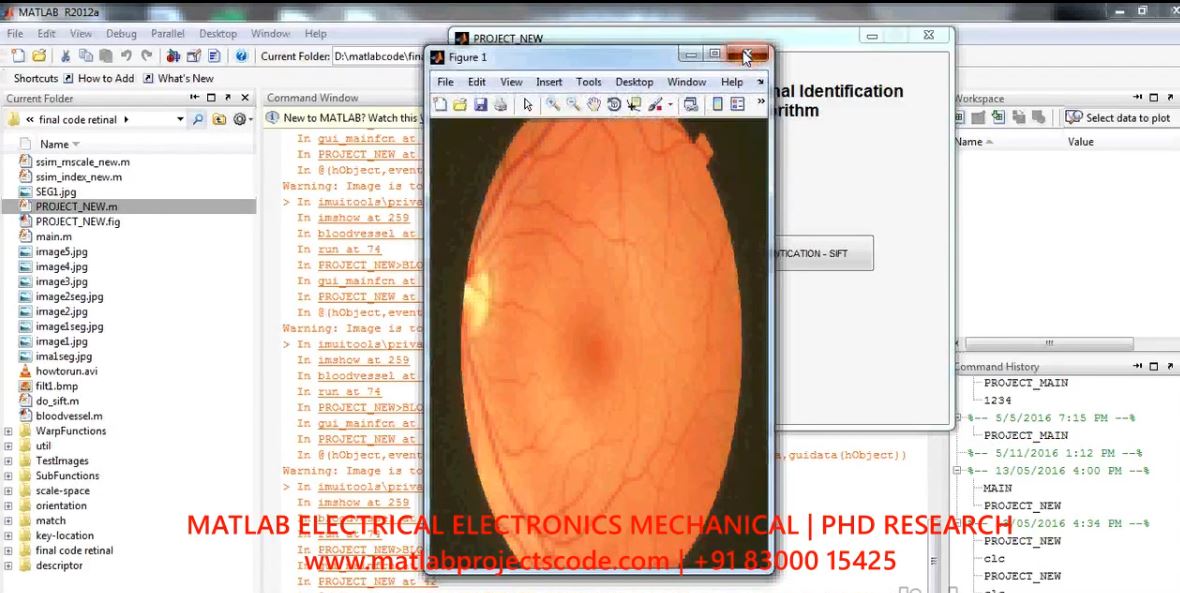Click the Current Folder path input field
The width and height of the screenshot is (1180, 593).
(x=377, y=56)
